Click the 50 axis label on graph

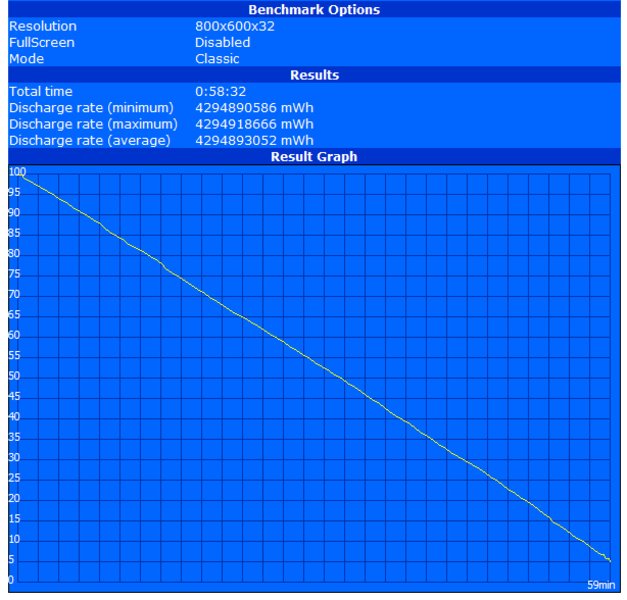14,376
